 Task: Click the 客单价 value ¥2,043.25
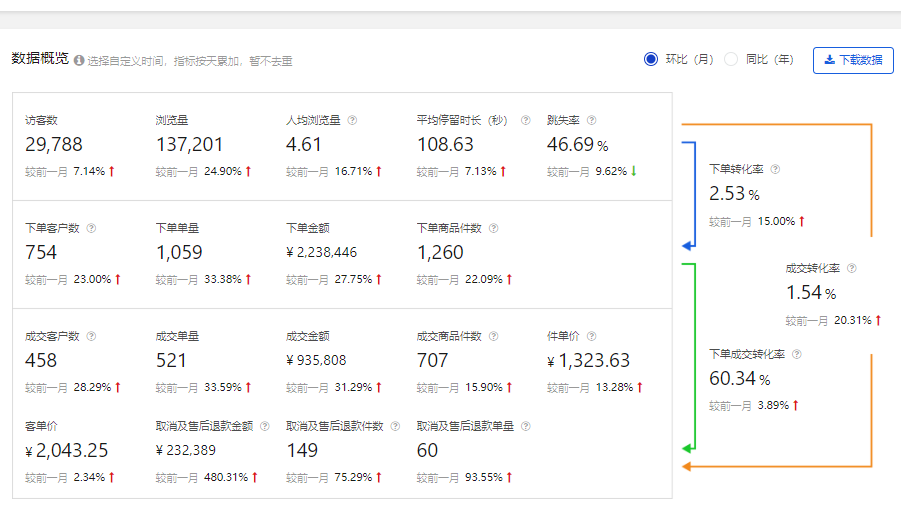tap(67, 451)
